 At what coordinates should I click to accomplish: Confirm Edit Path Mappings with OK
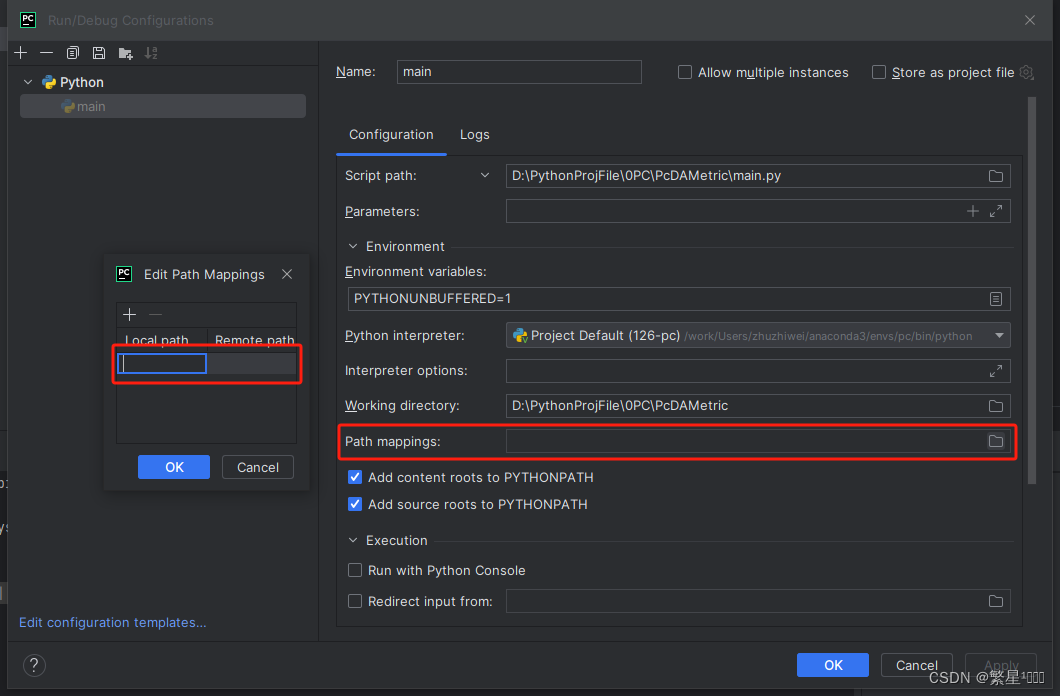(174, 467)
